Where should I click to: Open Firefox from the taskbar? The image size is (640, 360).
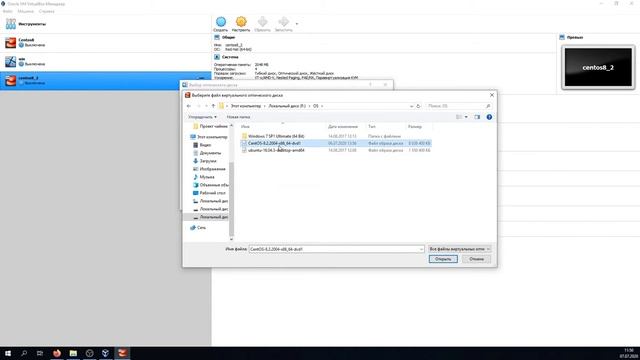[57, 353]
